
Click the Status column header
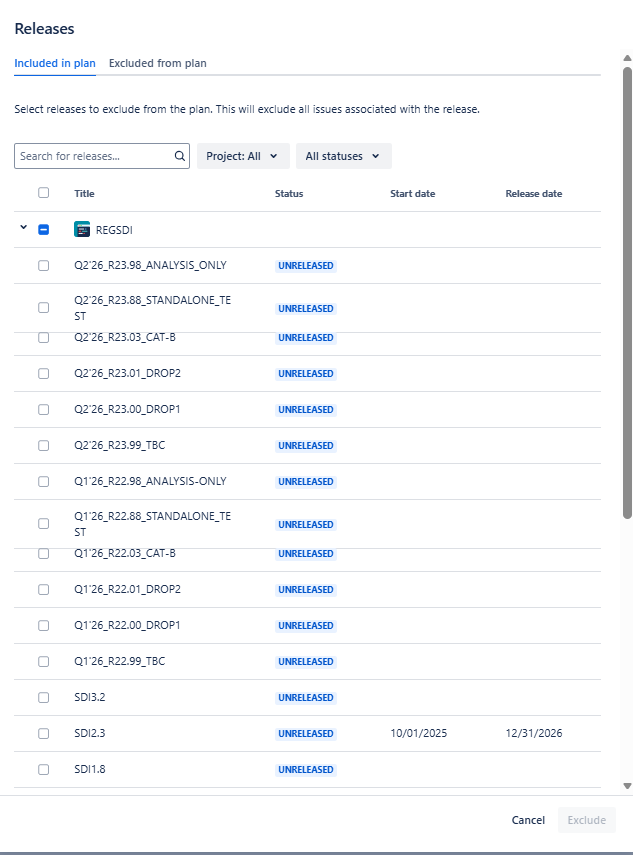point(289,194)
